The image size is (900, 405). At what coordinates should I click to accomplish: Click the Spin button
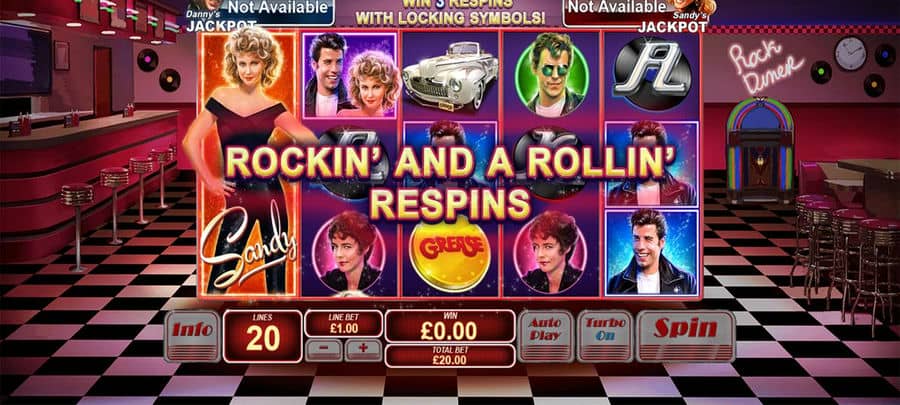pos(685,336)
